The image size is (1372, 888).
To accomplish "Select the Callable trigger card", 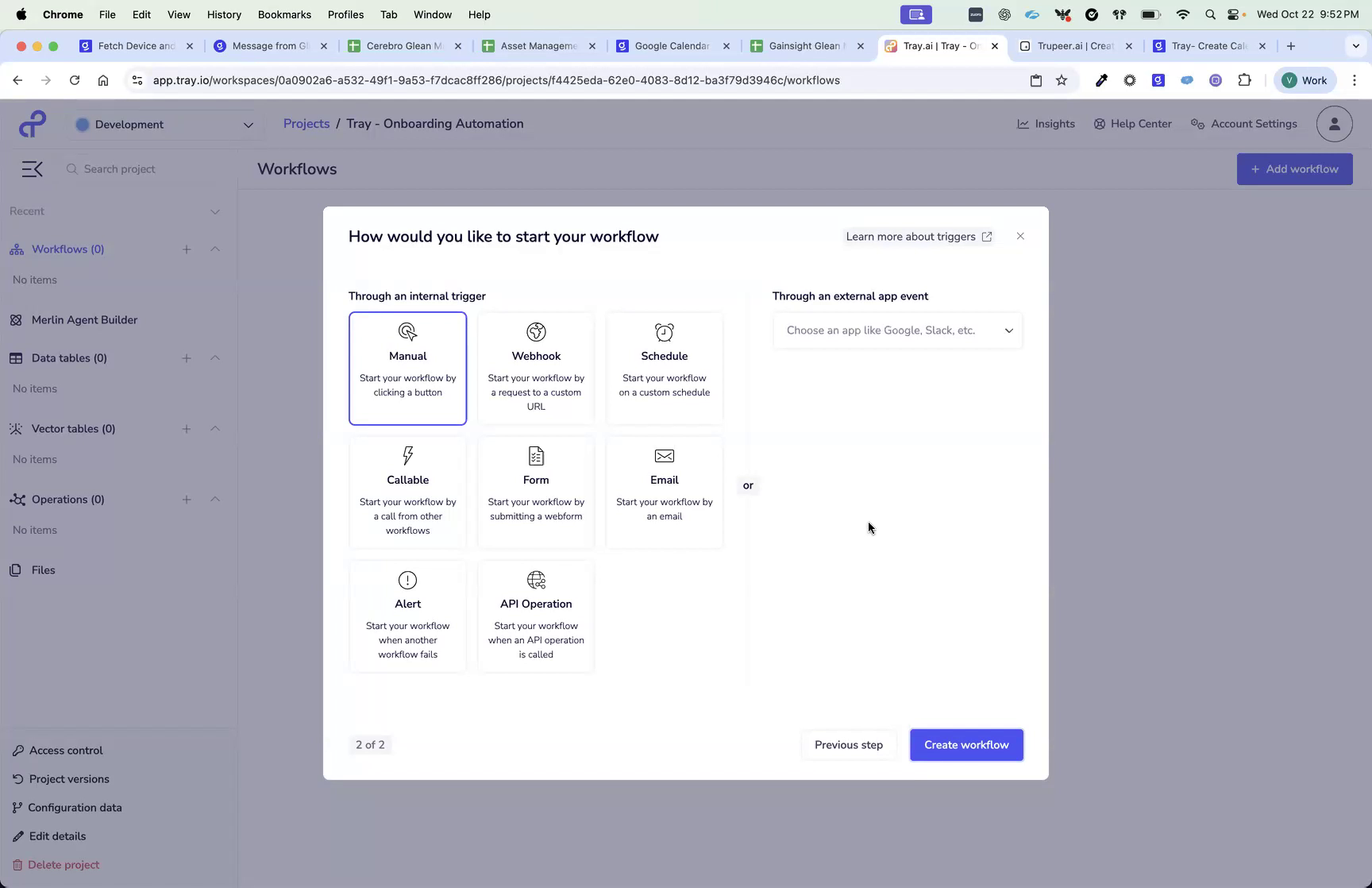I will [407, 491].
